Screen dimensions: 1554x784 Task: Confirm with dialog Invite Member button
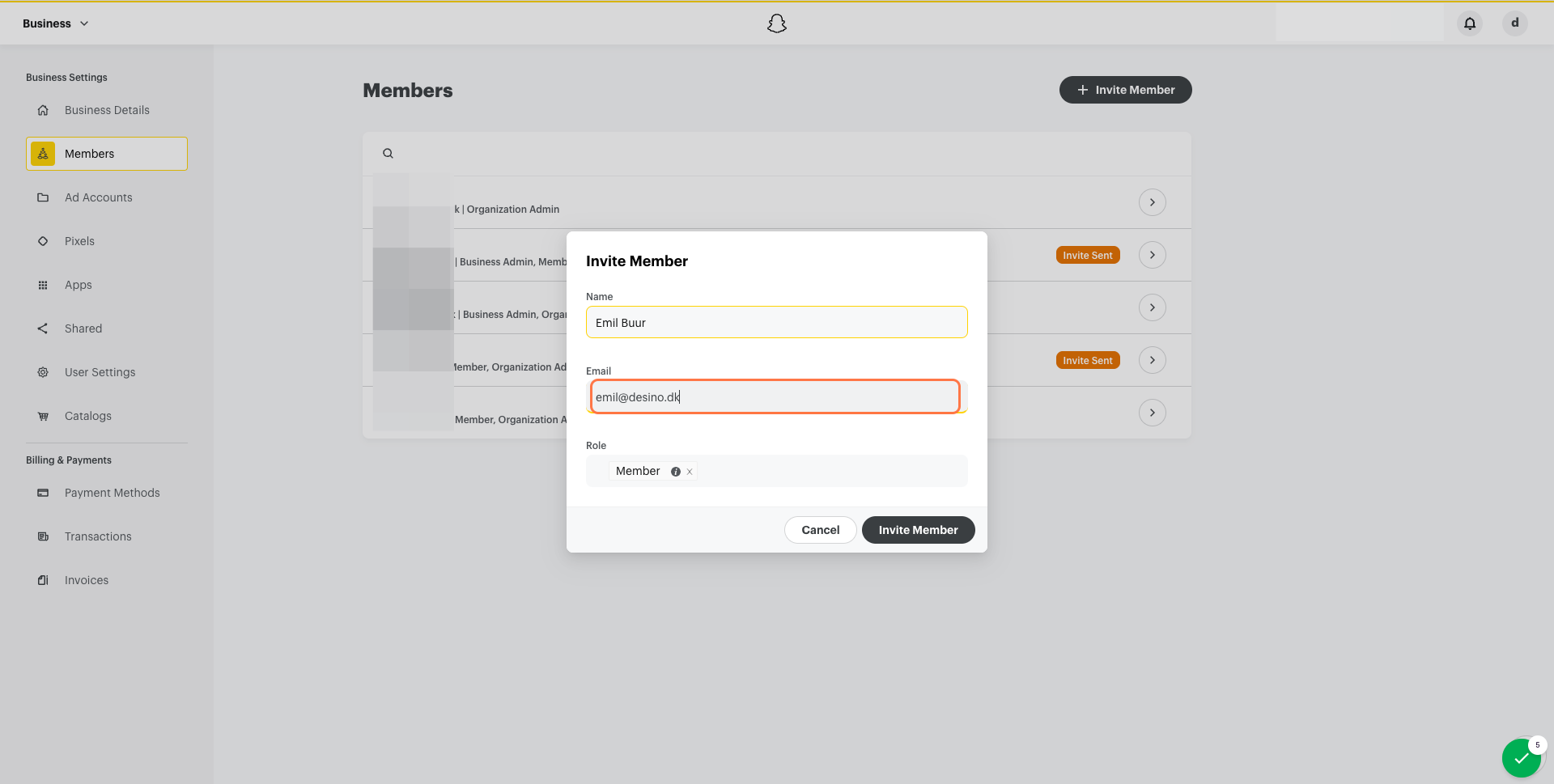(x=919, y=530)
